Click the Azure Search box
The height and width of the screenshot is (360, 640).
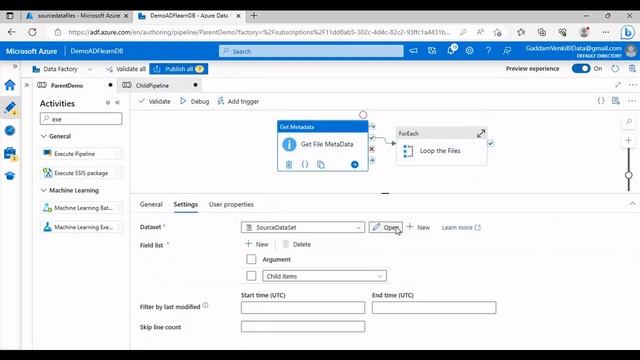tap(311, 51)
